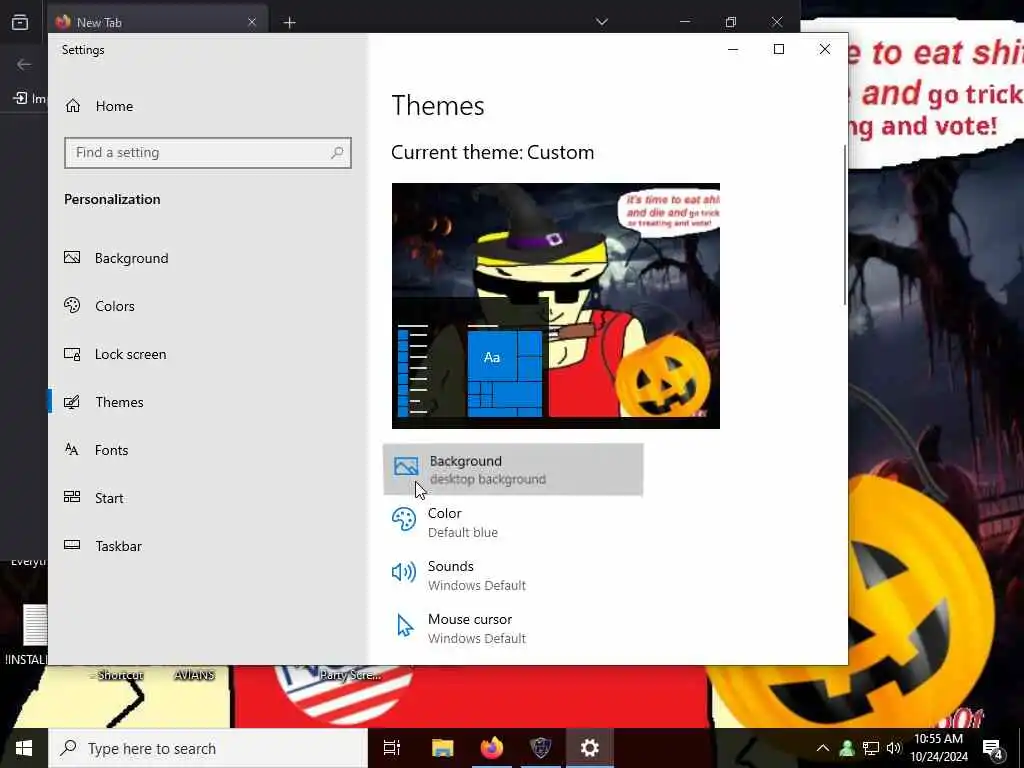The height and width of the screenshot is (768, 1024).
Task: Click the Sounds speaker icon in Themes
Action: coord(404,572)
